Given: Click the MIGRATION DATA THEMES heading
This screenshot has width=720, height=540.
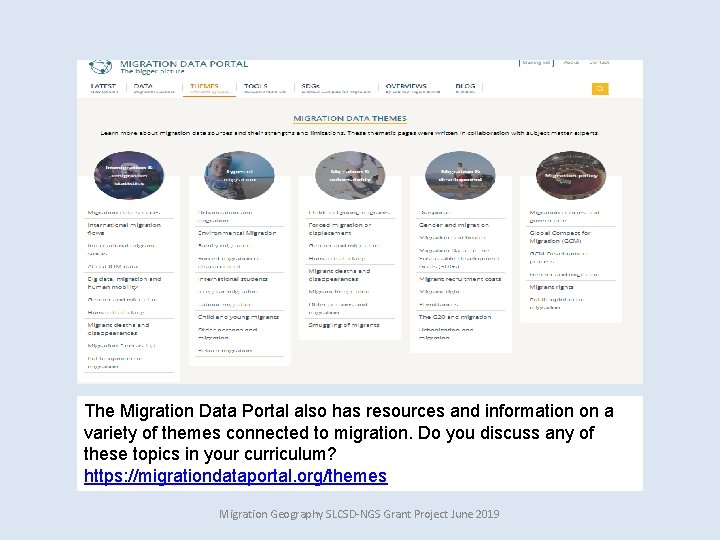Looking at the screenshot, I should pos(350,118).
